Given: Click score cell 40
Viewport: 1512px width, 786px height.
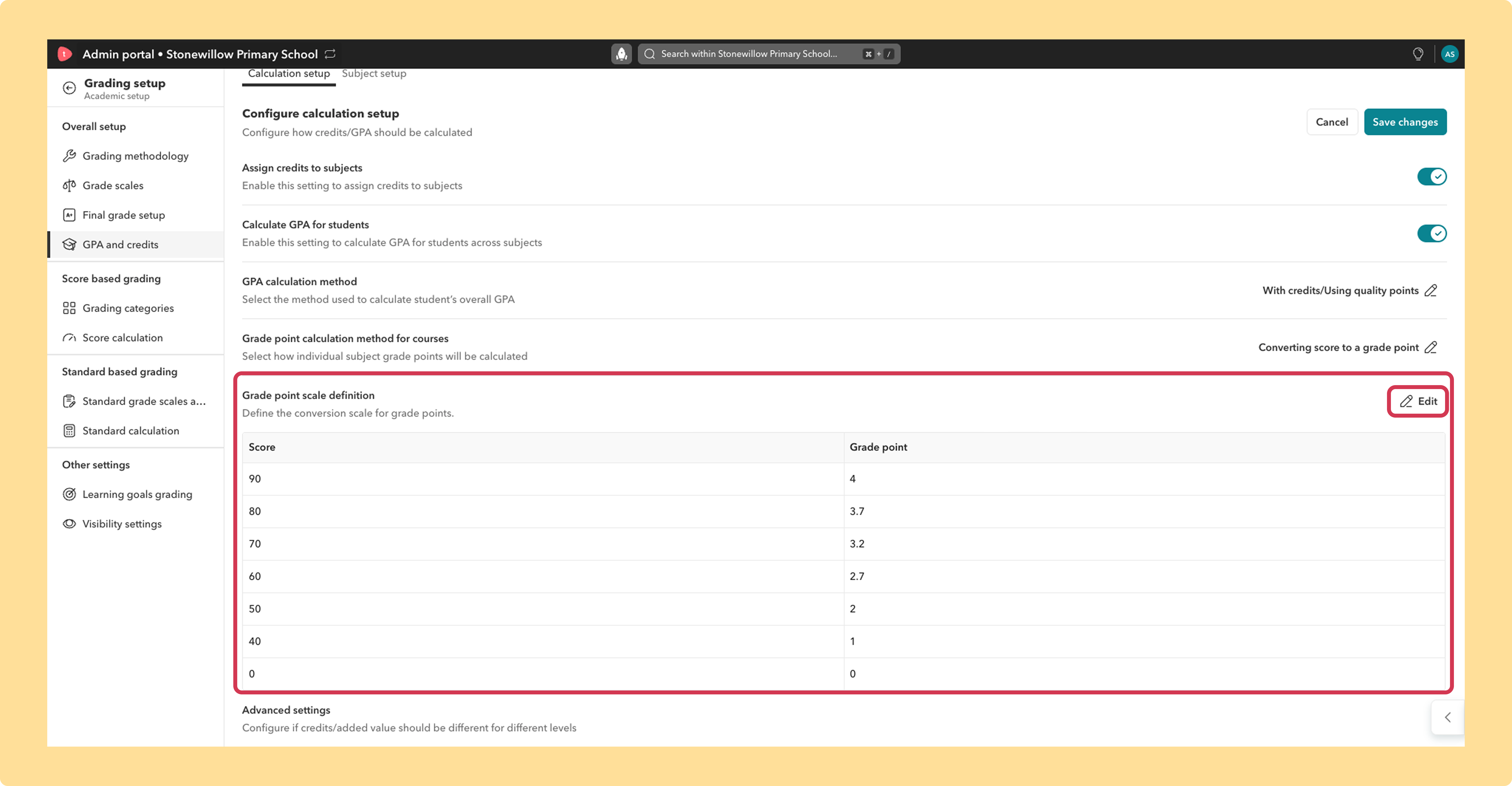Looking at the screenshot, I should click(x=543, y=641).
